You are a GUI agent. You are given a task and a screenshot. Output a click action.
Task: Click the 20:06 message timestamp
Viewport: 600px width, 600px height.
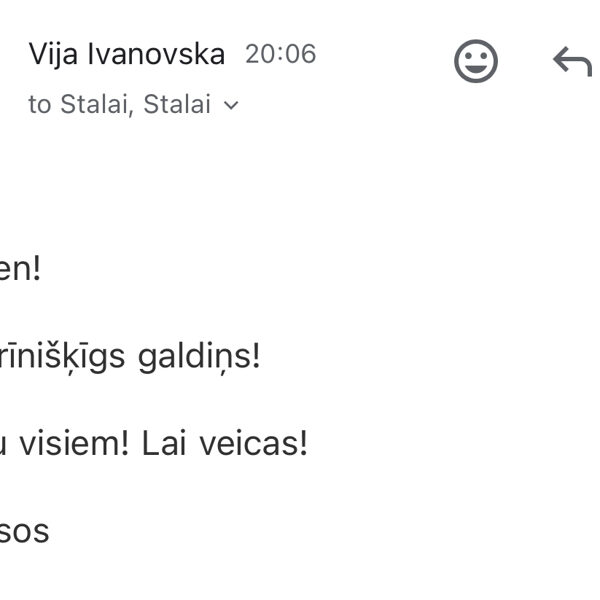click(x=280, y=54)
